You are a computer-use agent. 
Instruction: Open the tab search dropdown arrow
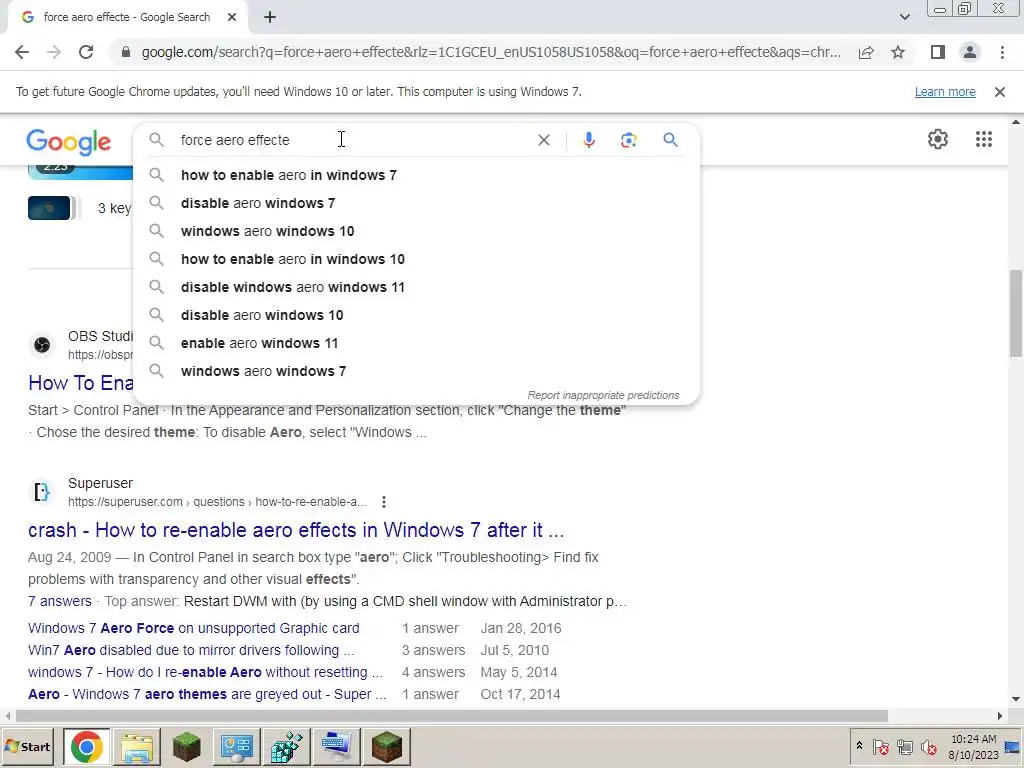(x=904, y=18)
